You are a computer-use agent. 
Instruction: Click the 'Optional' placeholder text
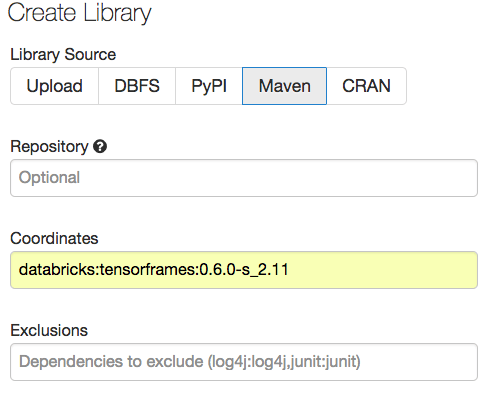tap(49, 177)
